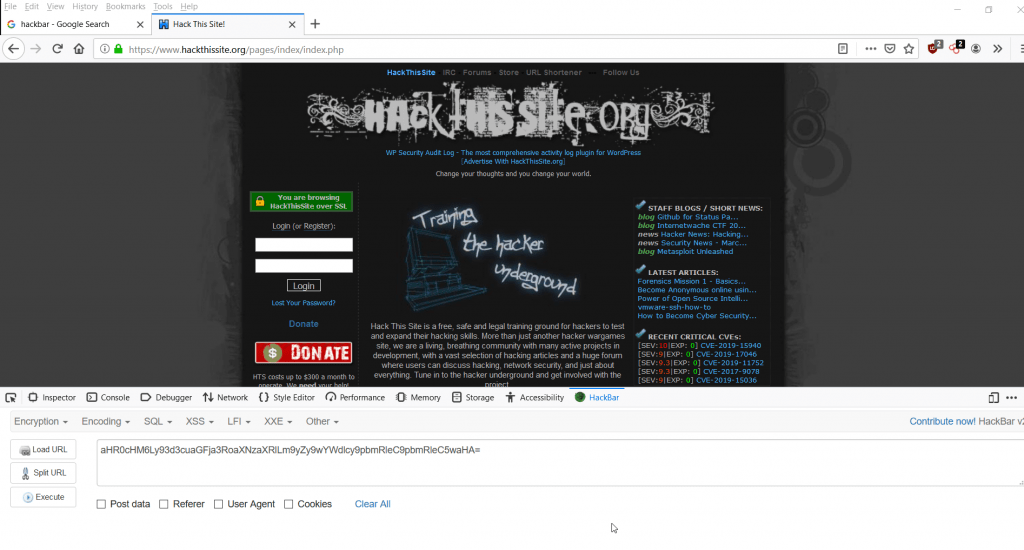Close the Hack This Site tab
1024x550 pixels.
tap(292, 24)
